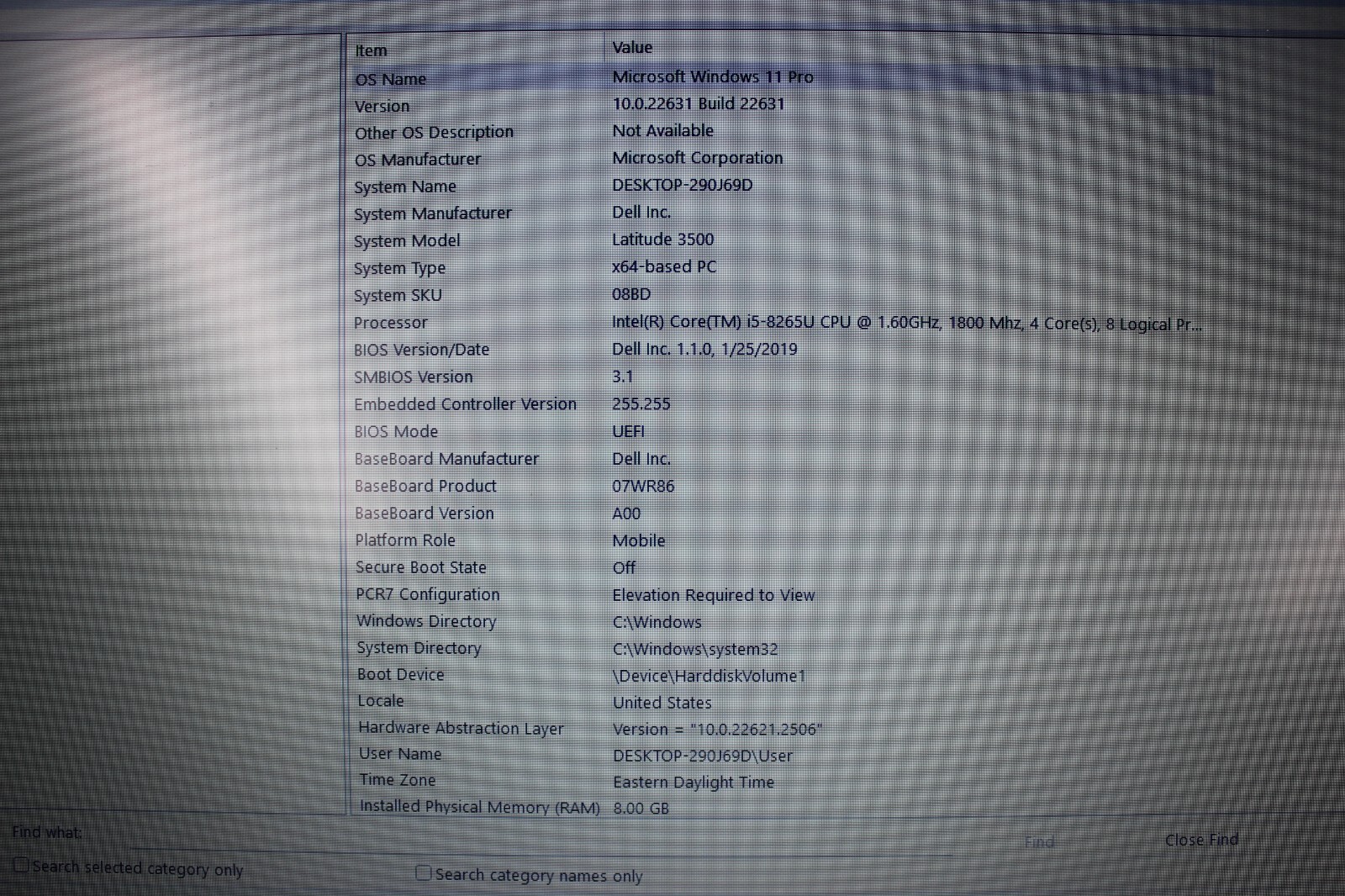Select BaseBoard Product row
Image resolution: width=1345 pixels, height=896 pixels.
(425, 486)
